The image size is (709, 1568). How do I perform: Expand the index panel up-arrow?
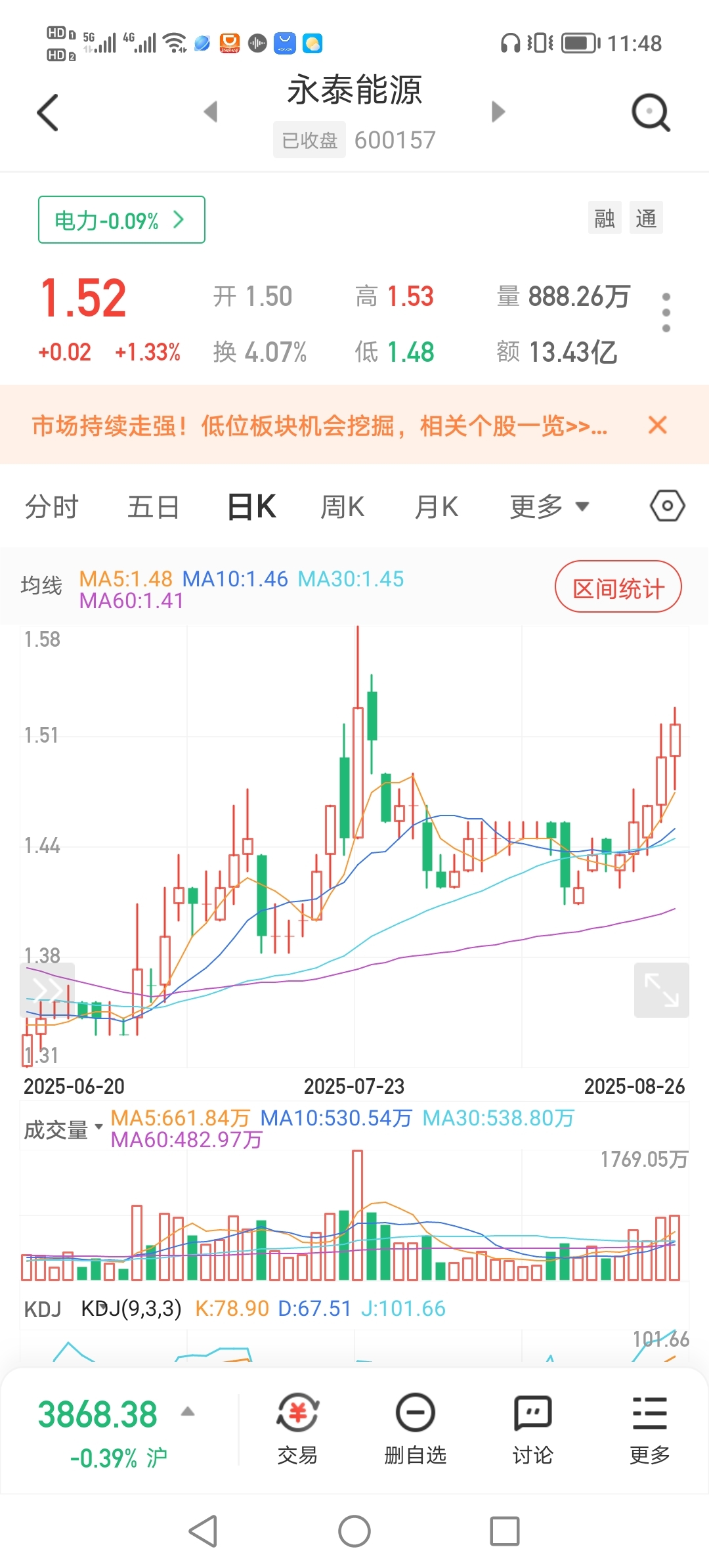click(188, 1411)
